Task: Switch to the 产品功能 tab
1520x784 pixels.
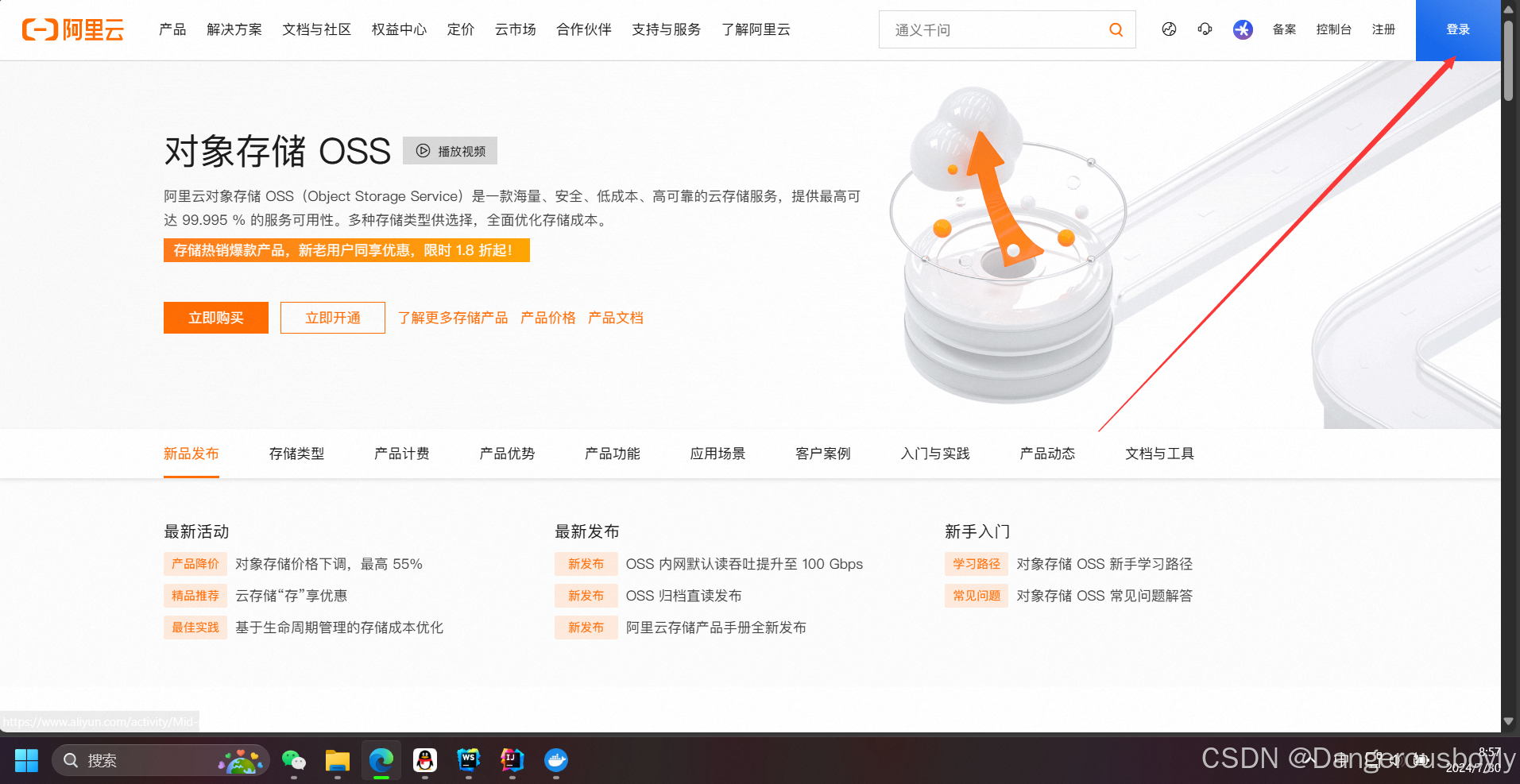Action: pos(611,454)
